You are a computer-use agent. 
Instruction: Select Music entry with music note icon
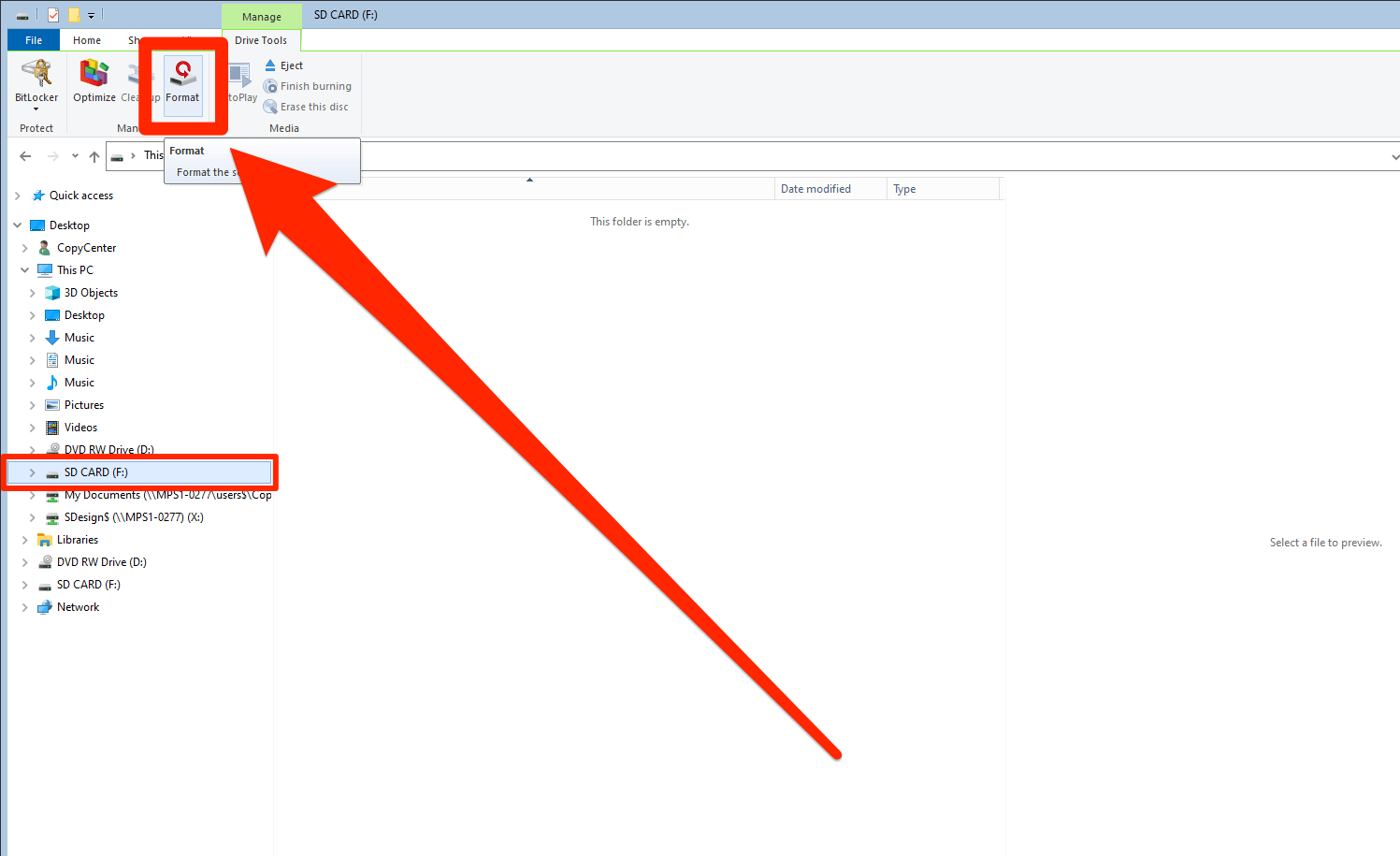[x=52, y=383]
